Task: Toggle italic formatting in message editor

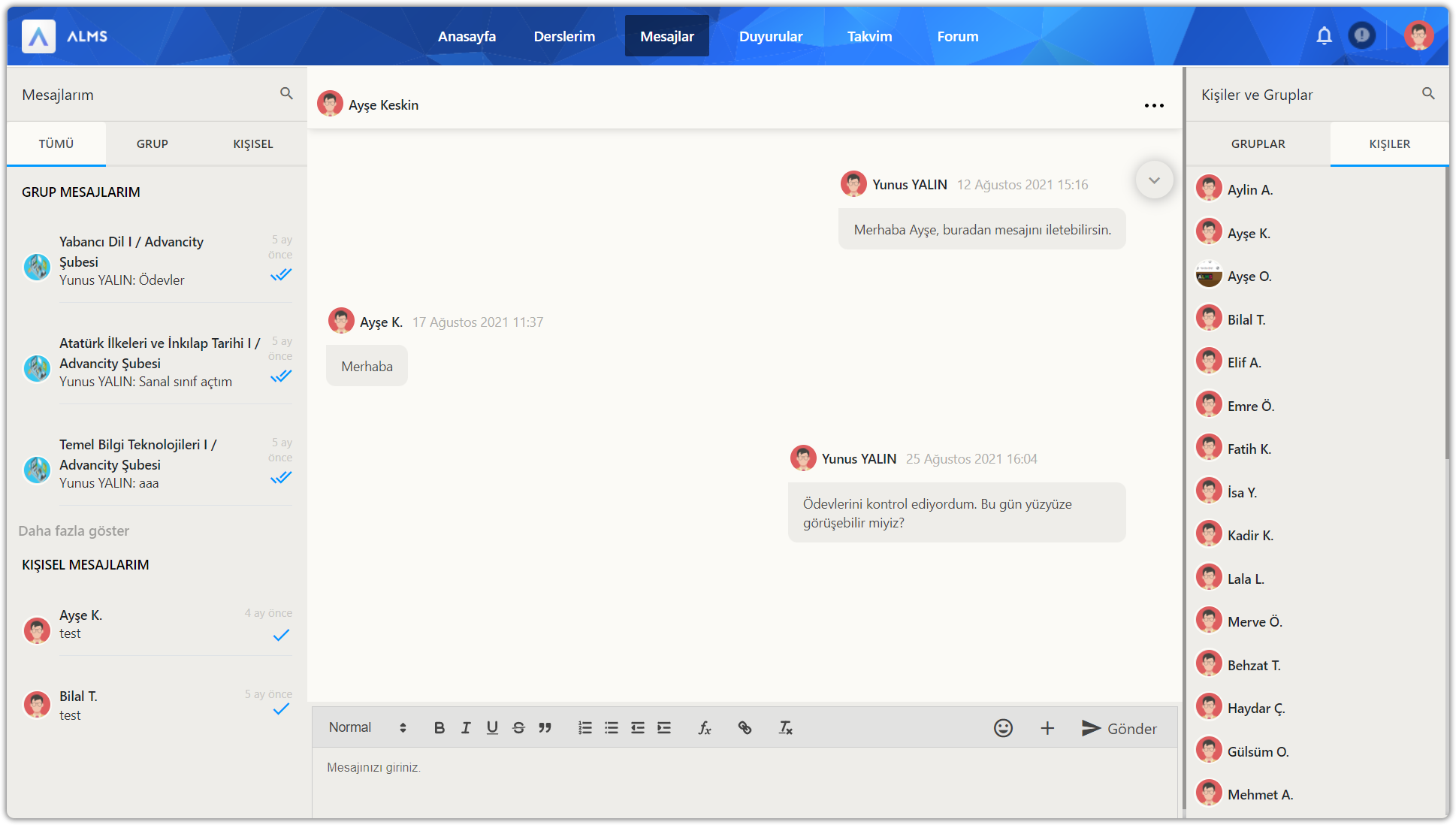Action: point(466,728)
